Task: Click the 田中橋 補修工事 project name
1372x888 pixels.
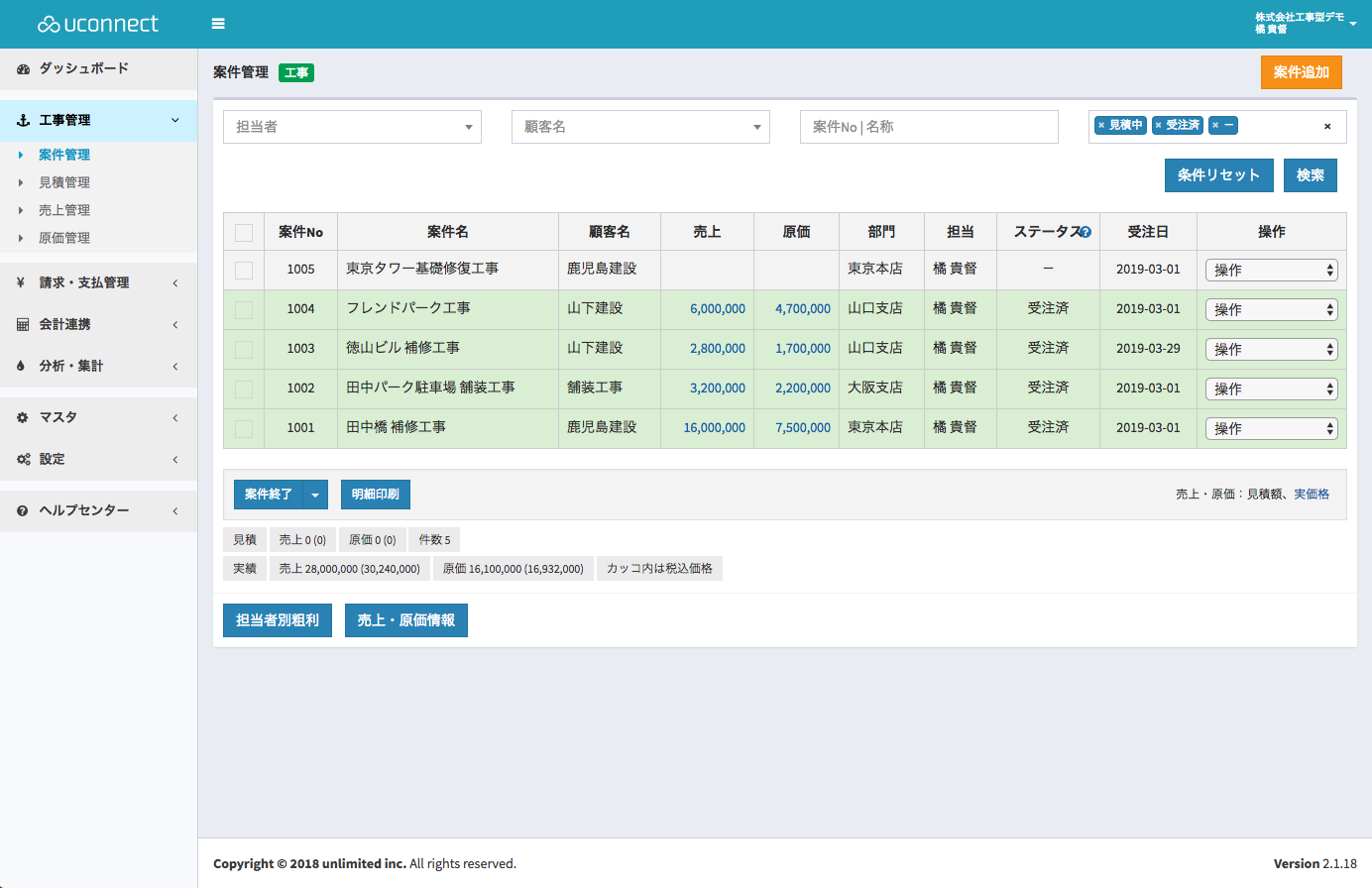Action: 396,427
